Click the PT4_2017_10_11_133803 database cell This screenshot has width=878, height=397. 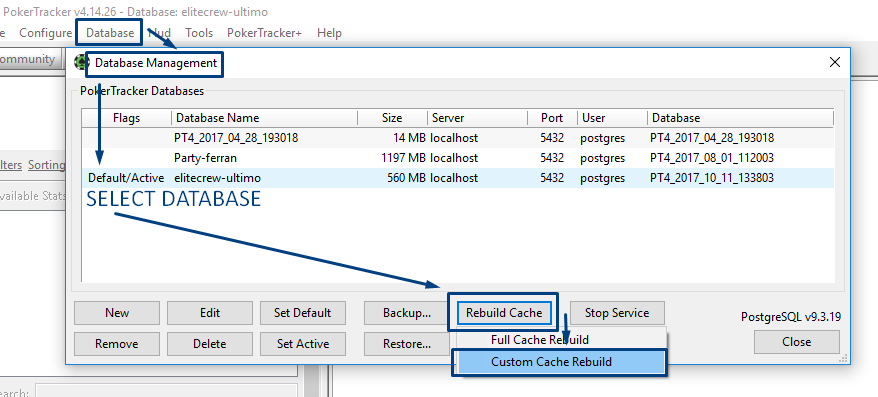pos(712,178)
